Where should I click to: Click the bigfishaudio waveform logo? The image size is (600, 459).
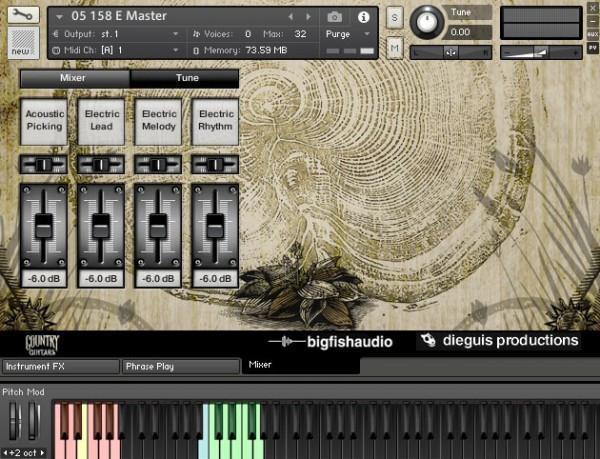330,342
